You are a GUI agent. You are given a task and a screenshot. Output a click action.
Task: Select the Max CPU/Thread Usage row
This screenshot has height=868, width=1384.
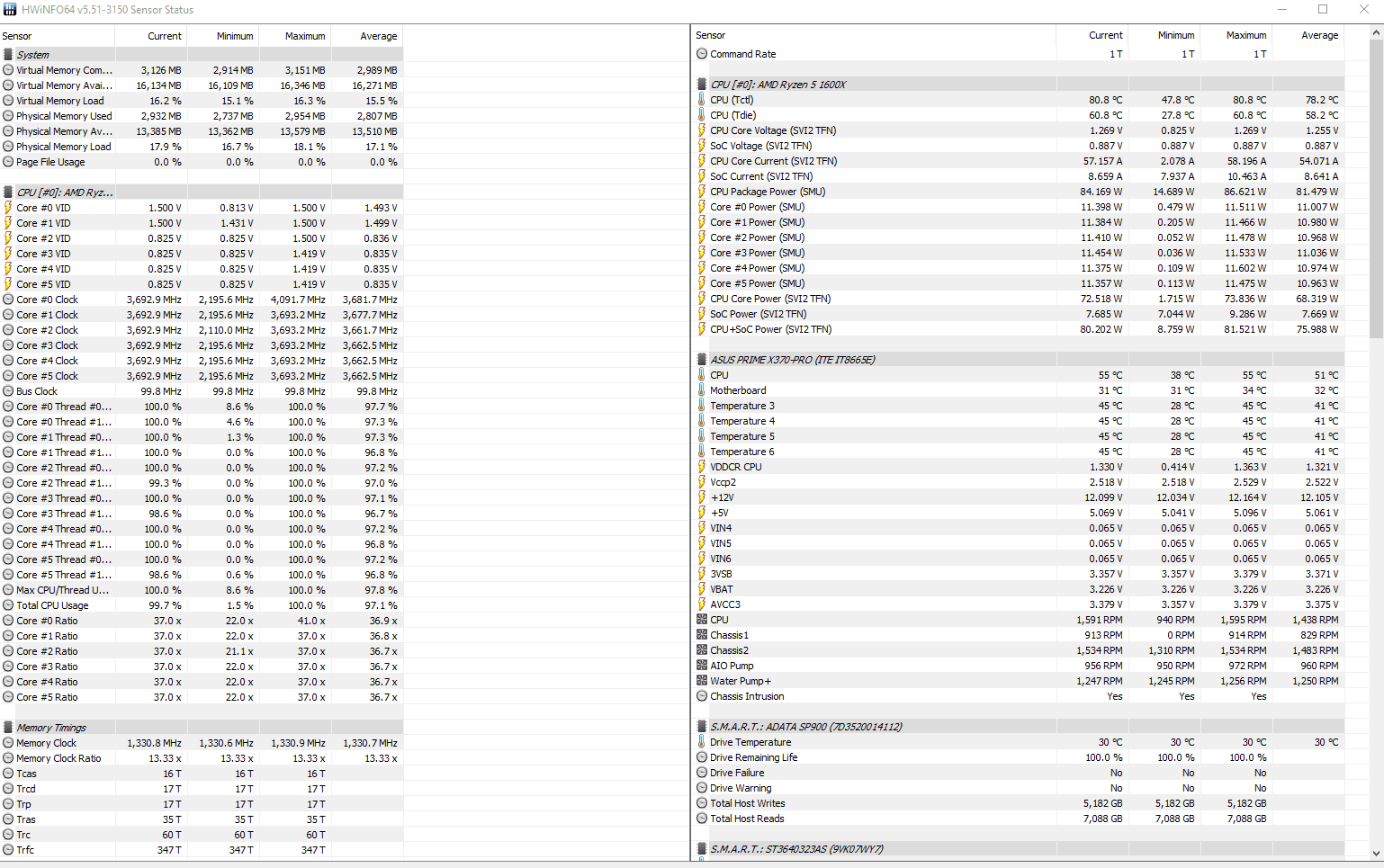point(202,590)
